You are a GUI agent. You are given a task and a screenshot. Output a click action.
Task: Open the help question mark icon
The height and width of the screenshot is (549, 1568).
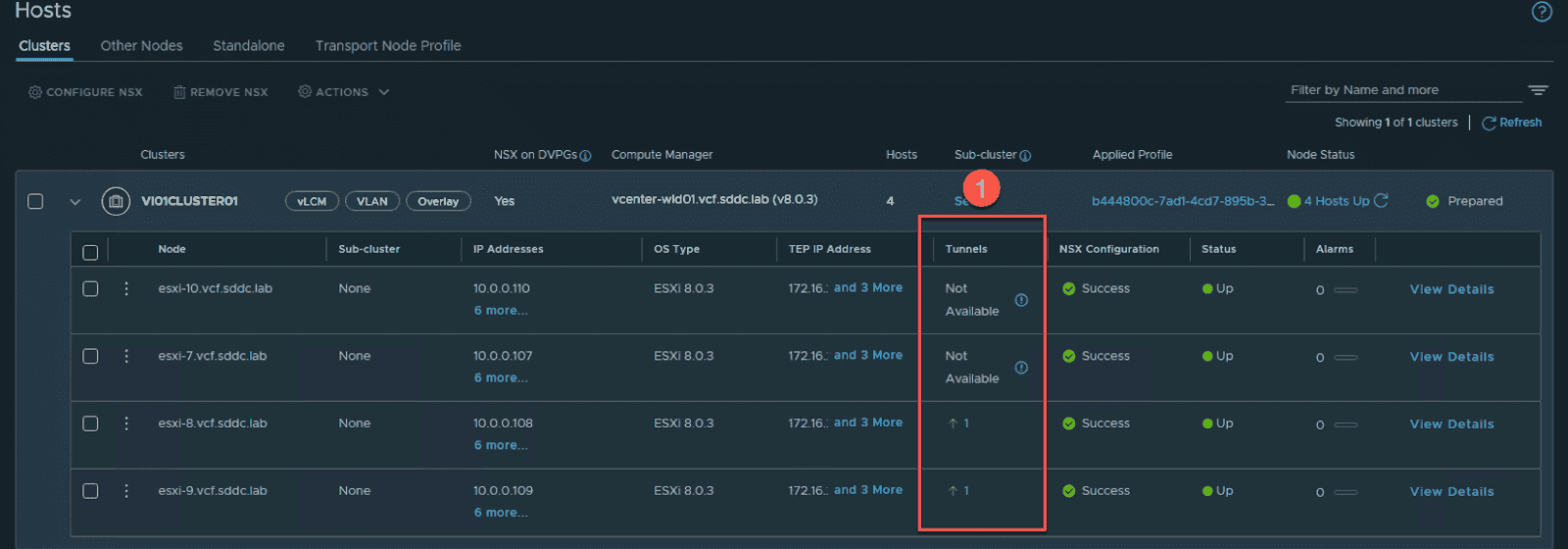click(1542, 12)
